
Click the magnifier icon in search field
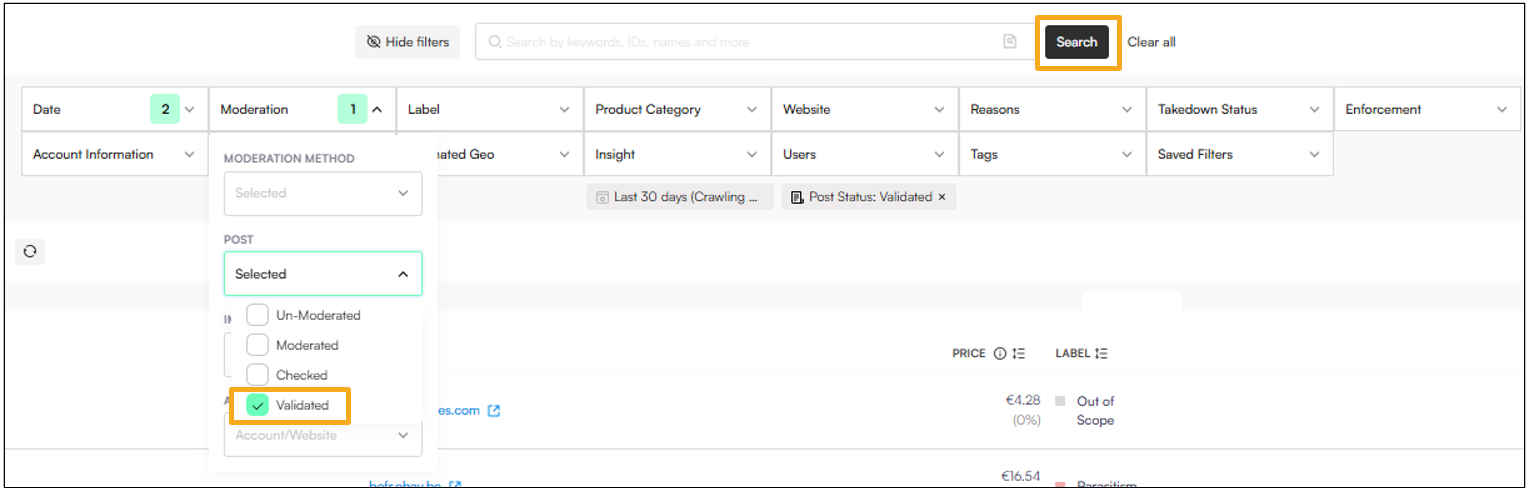pos(494,42)
